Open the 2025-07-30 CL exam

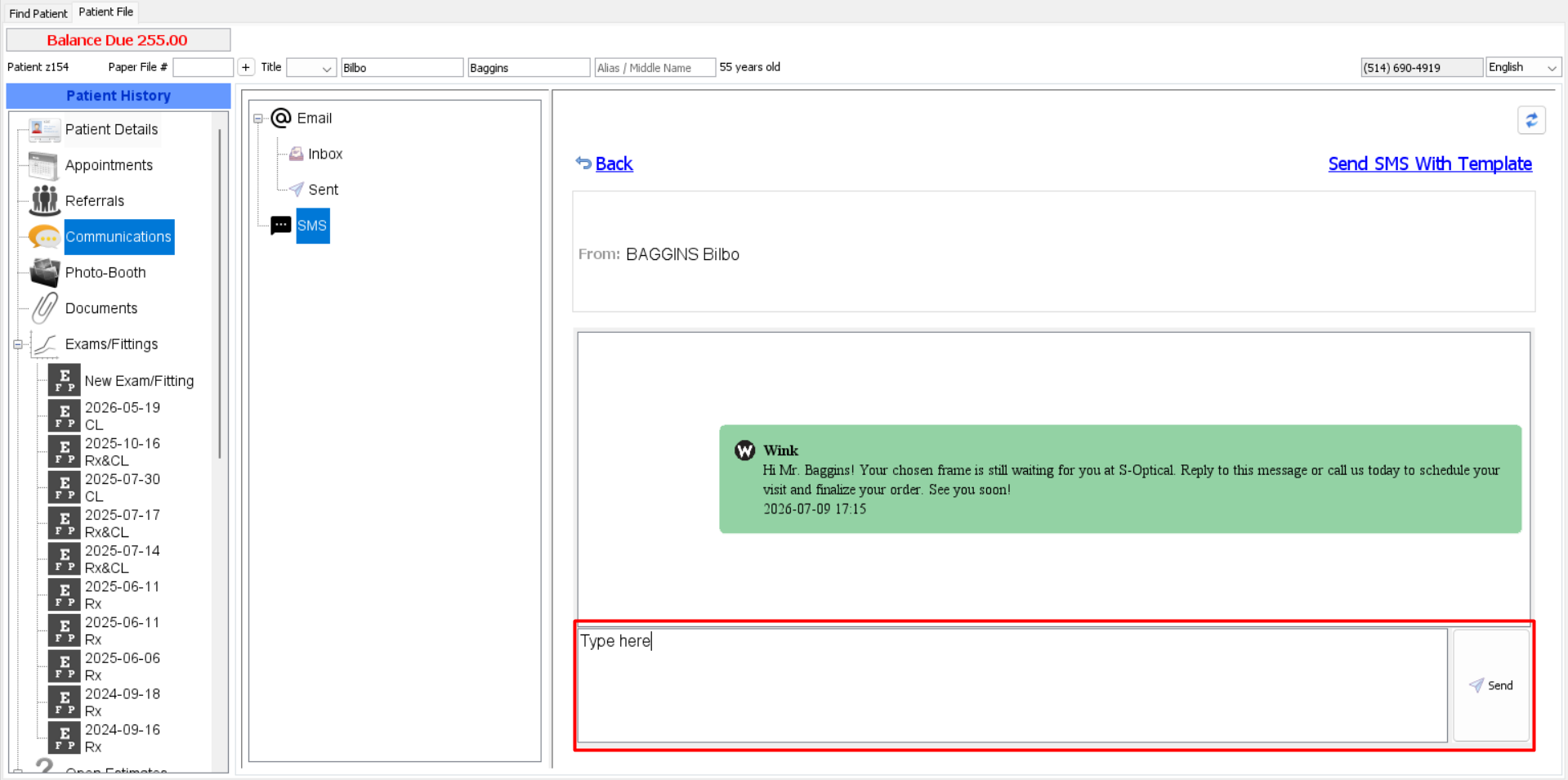(x=123, y=488)
